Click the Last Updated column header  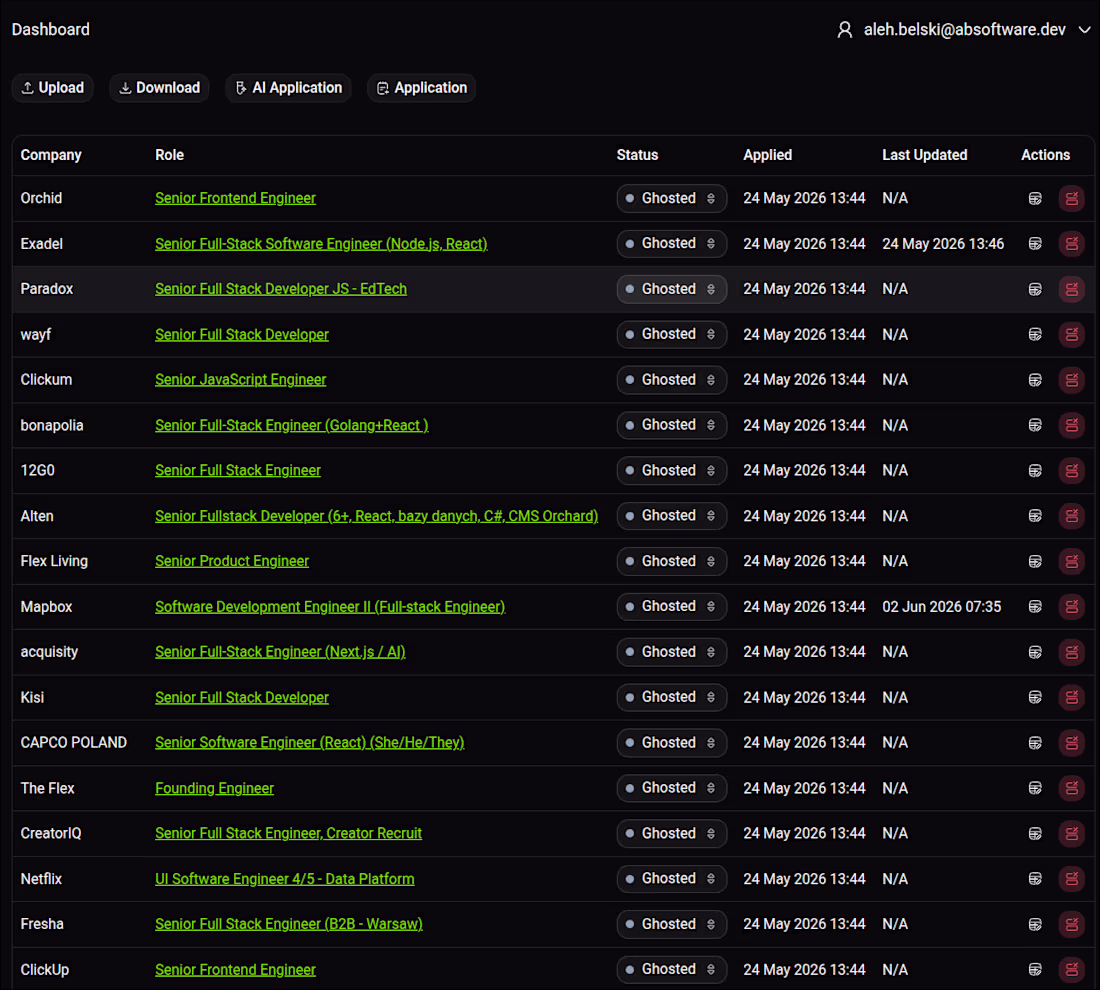pos(925,155)
